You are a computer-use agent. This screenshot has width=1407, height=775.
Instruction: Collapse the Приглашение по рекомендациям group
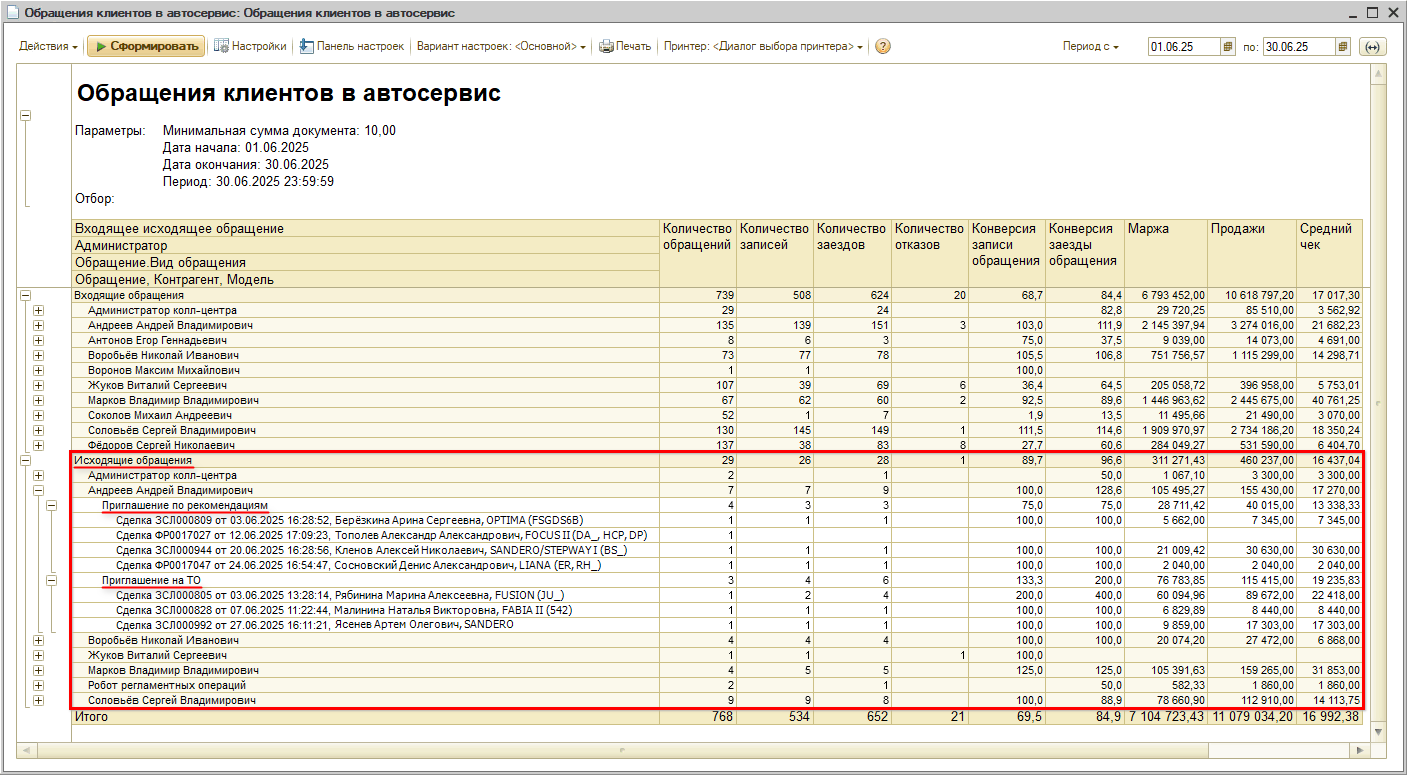[x=53, y=505]
